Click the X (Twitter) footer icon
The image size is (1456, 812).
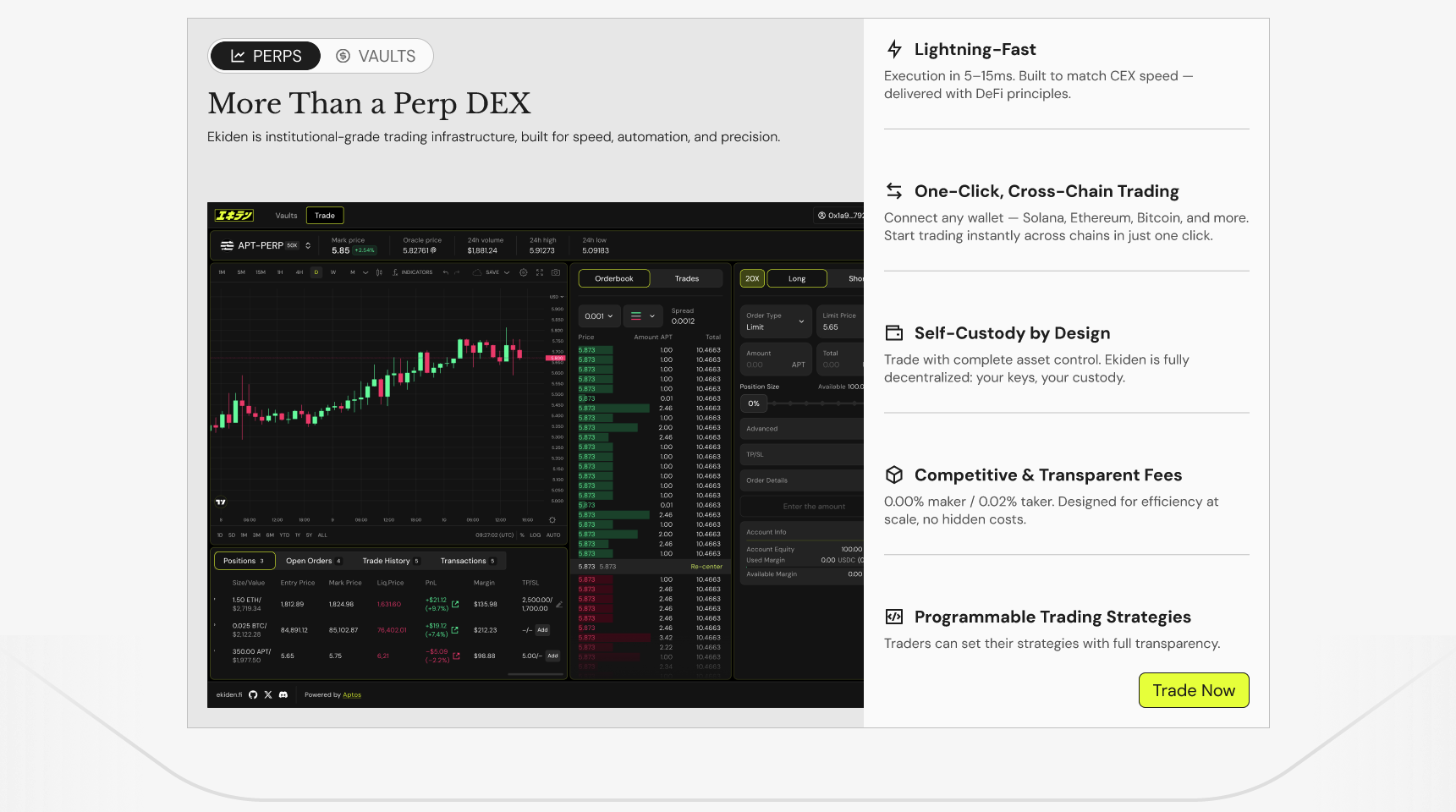tap(268, 694)
